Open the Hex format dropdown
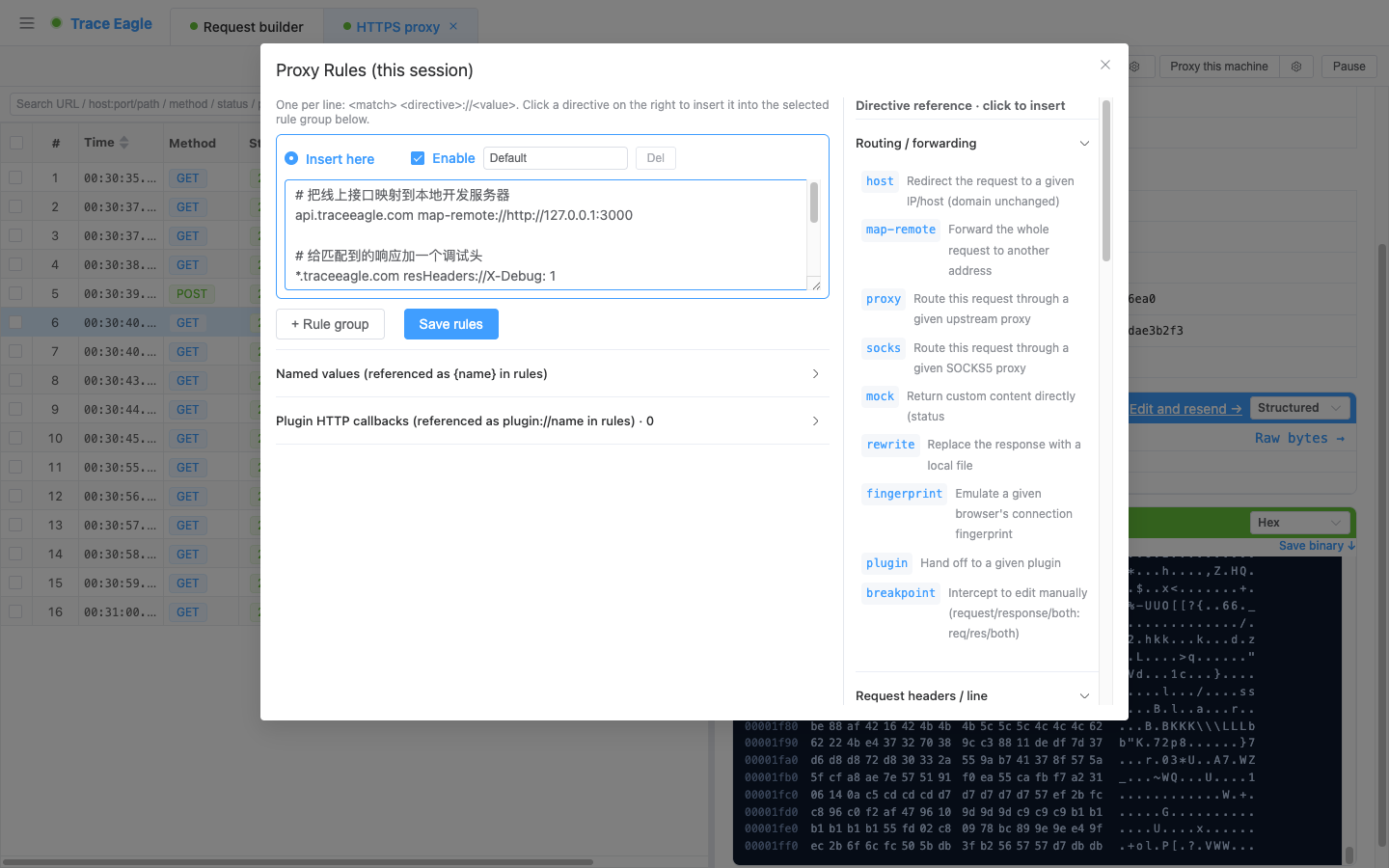Screen dimensions: 1389x868 coord(1299,523)
